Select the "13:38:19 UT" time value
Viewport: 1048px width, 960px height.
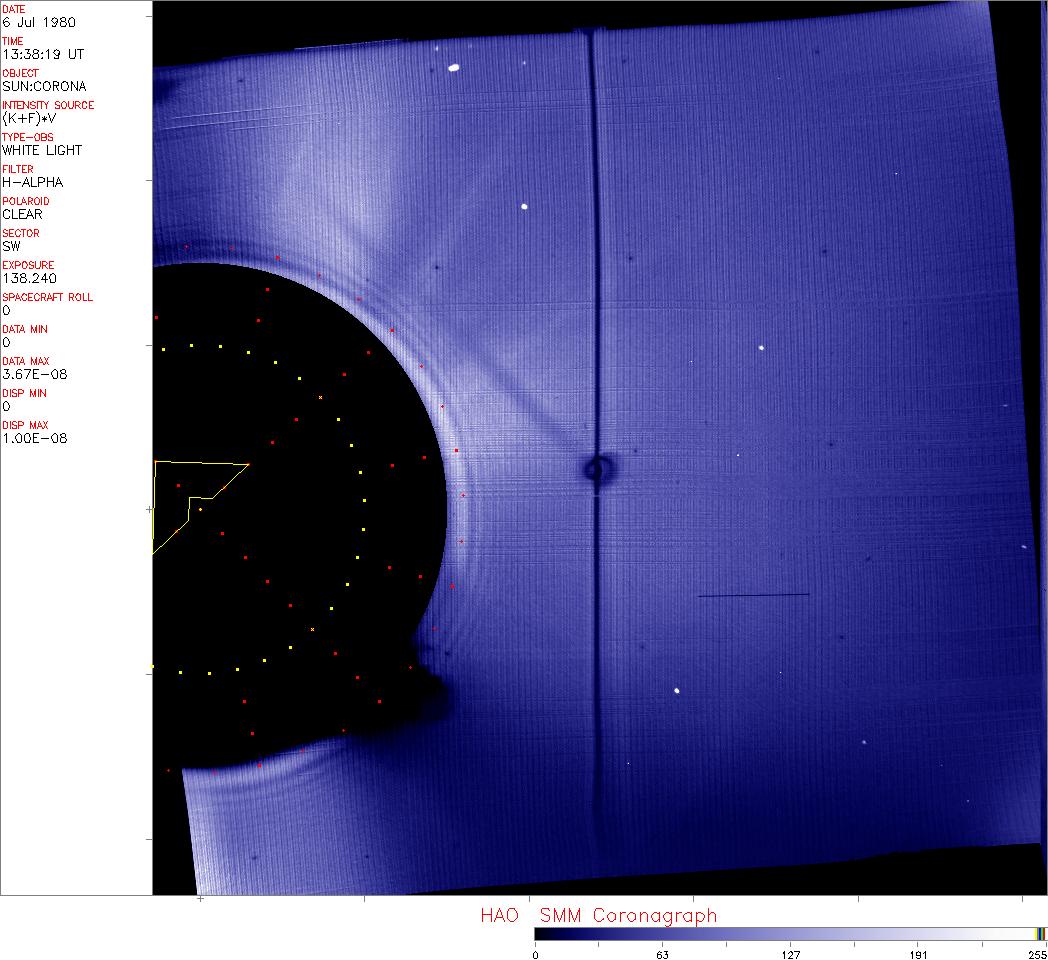41,54
